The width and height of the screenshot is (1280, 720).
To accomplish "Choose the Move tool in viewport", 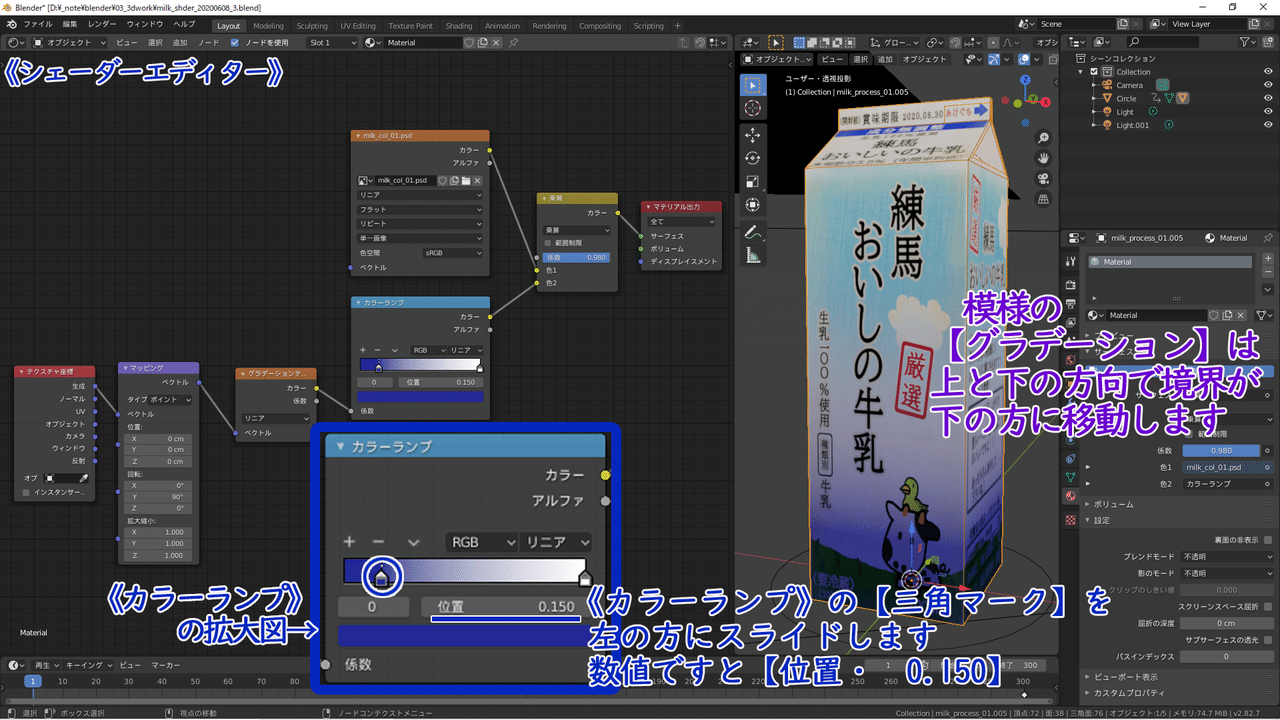I will (x=753, y=135).
